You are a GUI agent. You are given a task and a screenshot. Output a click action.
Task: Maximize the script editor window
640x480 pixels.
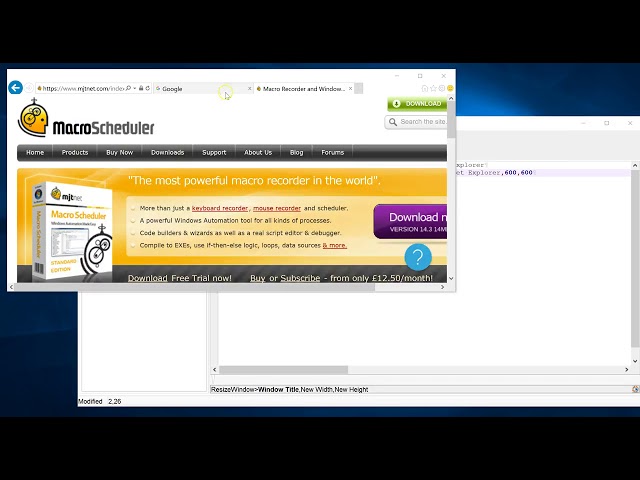(607, 123)
